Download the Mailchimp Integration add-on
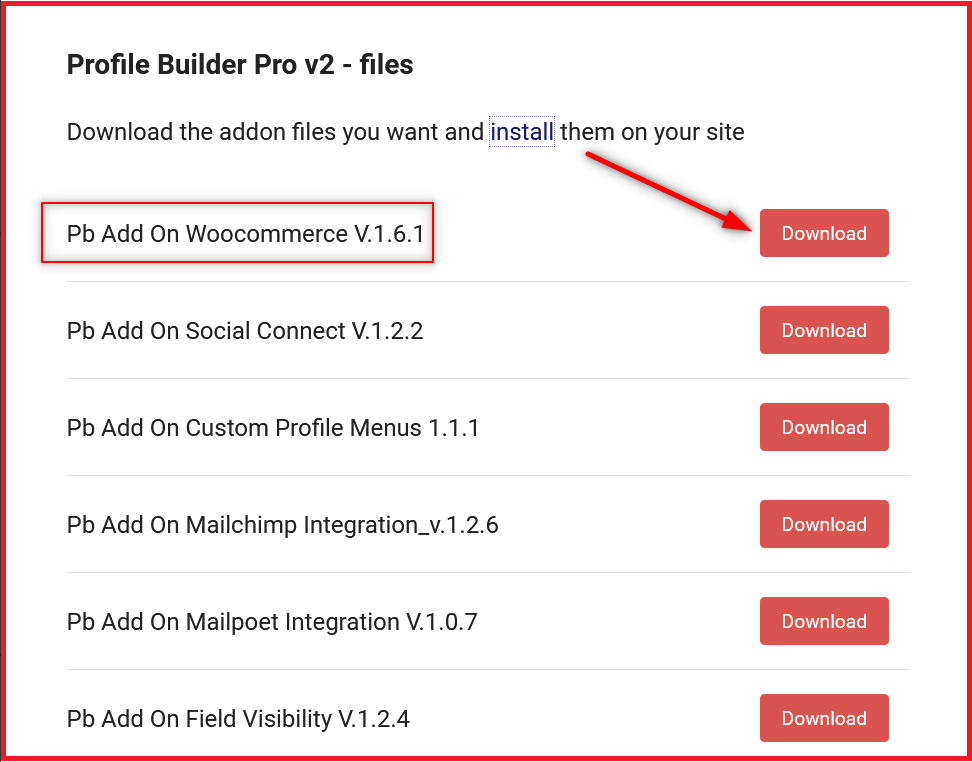 [x=824, y=524]
